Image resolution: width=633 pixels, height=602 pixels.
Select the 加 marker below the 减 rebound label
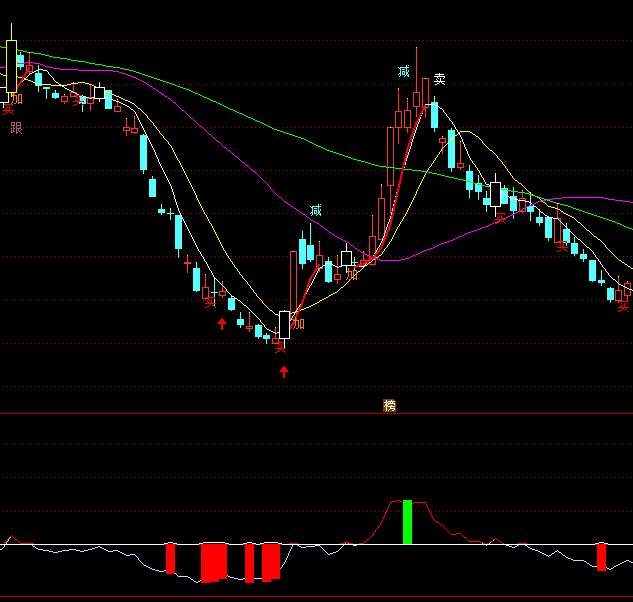(x=351, y=273)
